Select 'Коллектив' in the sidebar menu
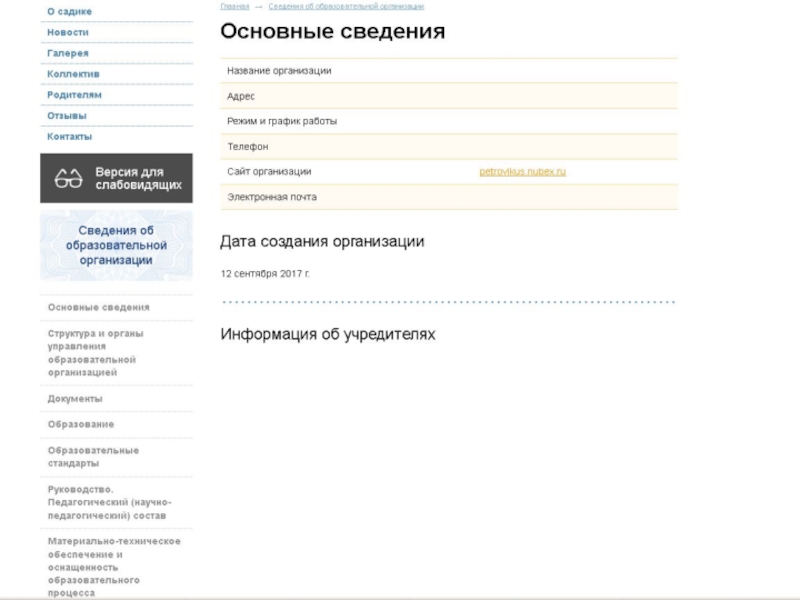Screen dimensions: 800x600 click(x=73, y=74)
